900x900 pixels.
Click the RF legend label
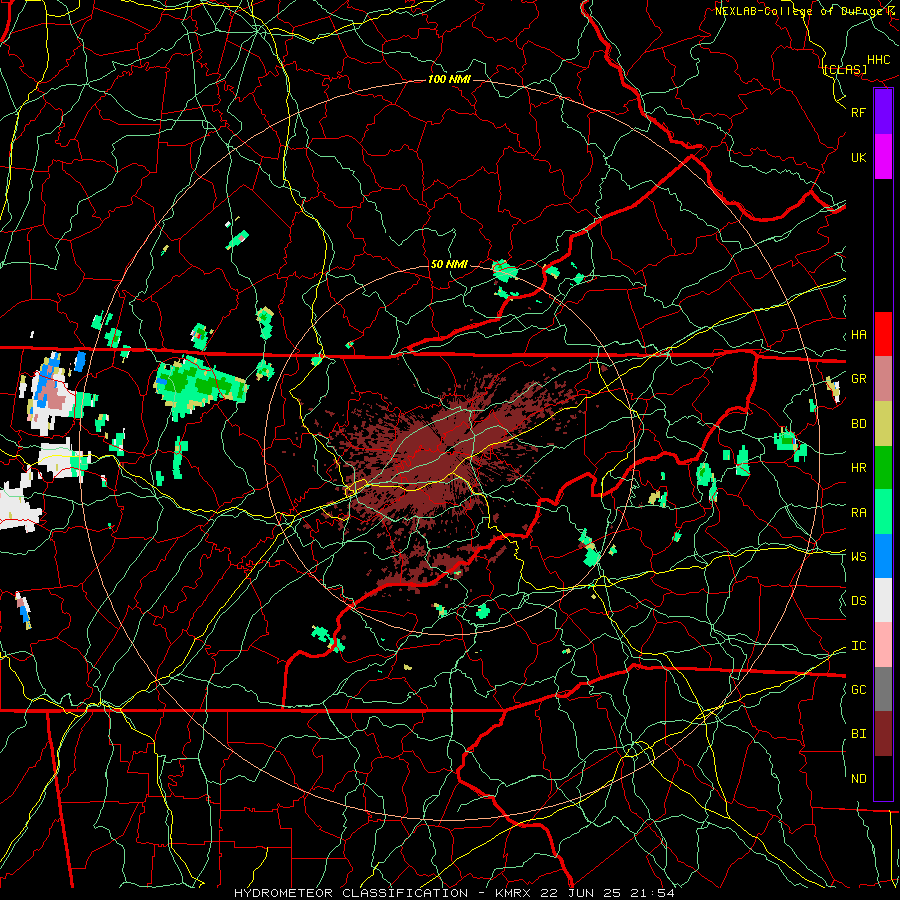pyautogui.click(x=858, y=112)
